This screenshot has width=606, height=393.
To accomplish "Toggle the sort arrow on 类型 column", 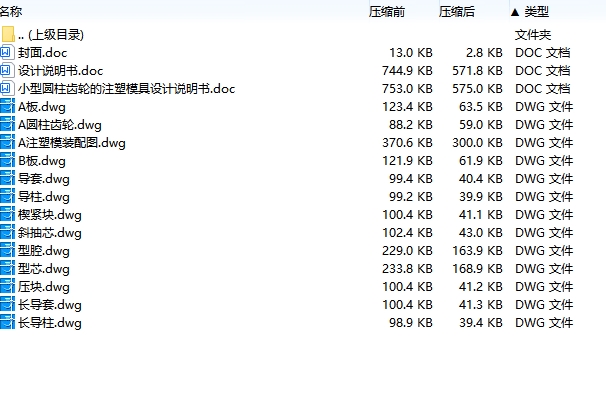I will [515, 12].
